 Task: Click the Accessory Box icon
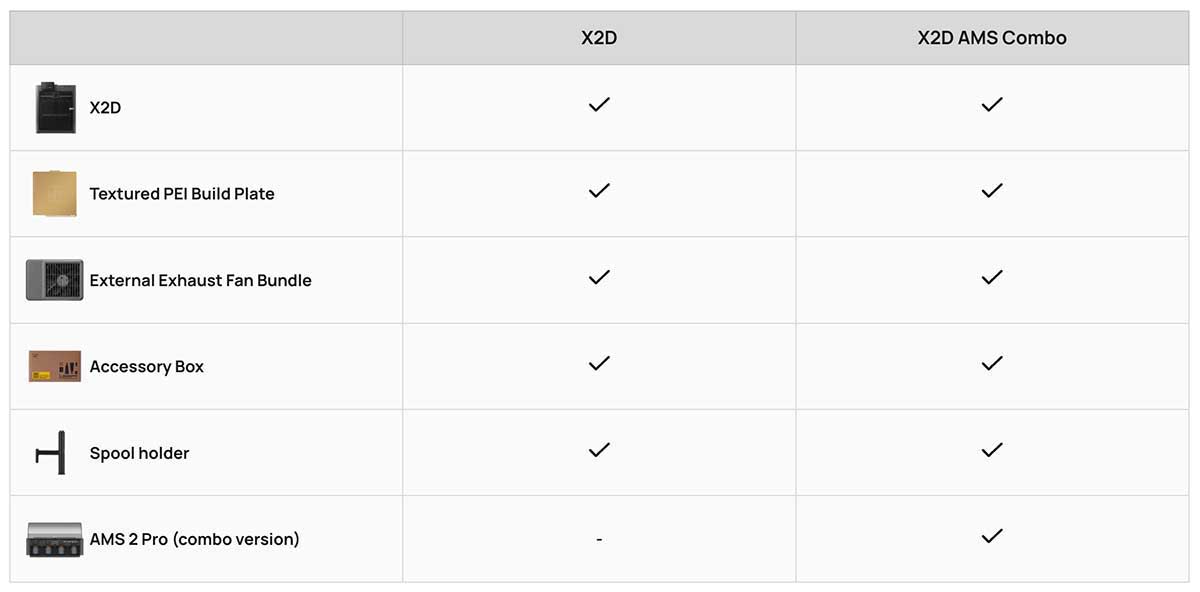[54, 367]
